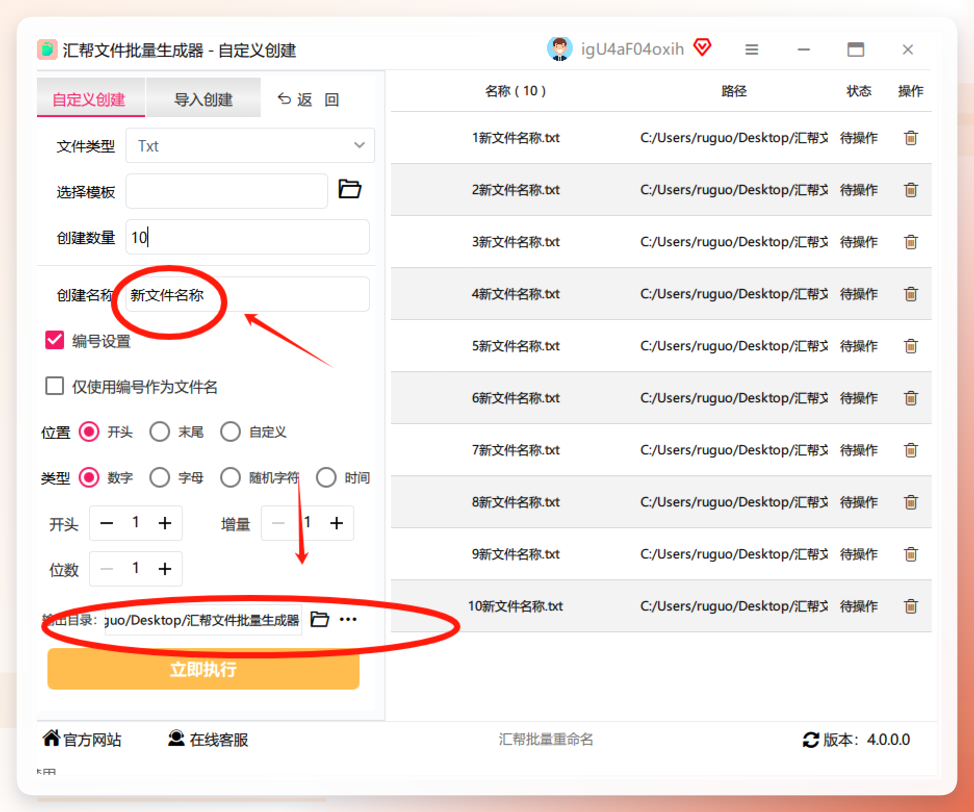The height and width of the screenshot is (812, 974).
Task: Open 在线客服 support icon
Action: pos(176,738)
